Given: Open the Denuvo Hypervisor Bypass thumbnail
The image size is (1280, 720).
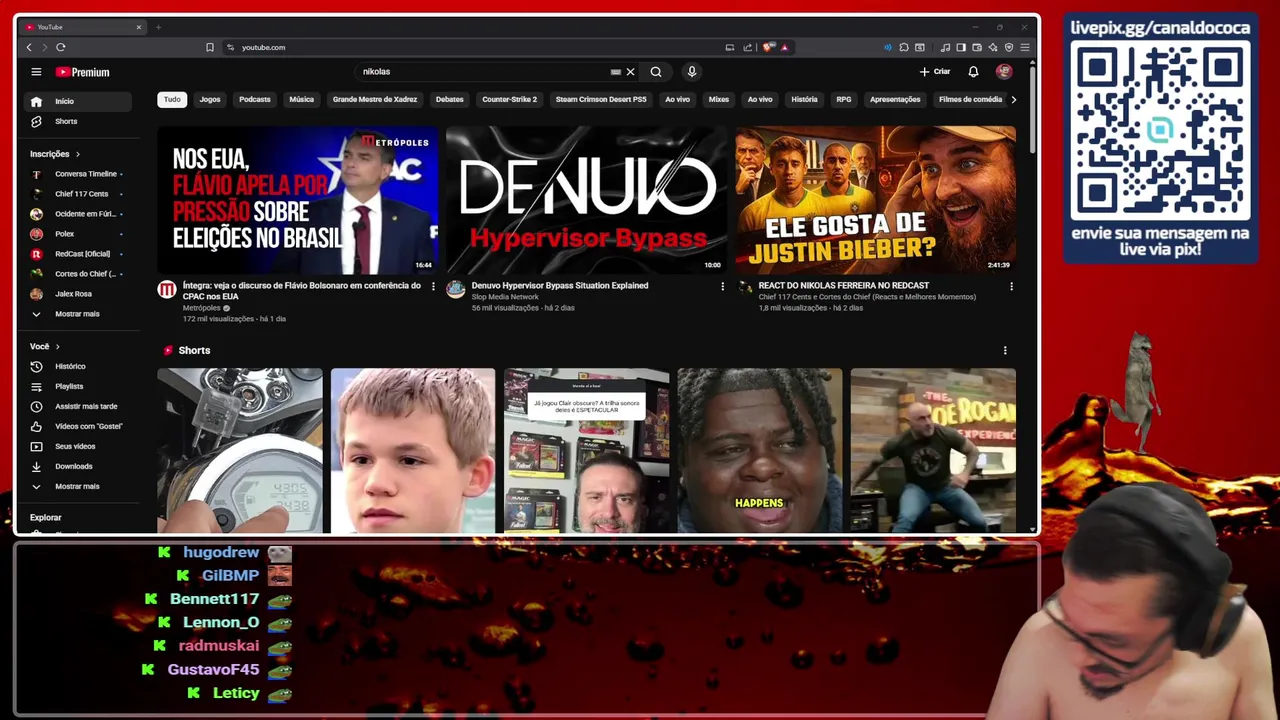Looking at the screenshot, I should (x=586, y=200).
